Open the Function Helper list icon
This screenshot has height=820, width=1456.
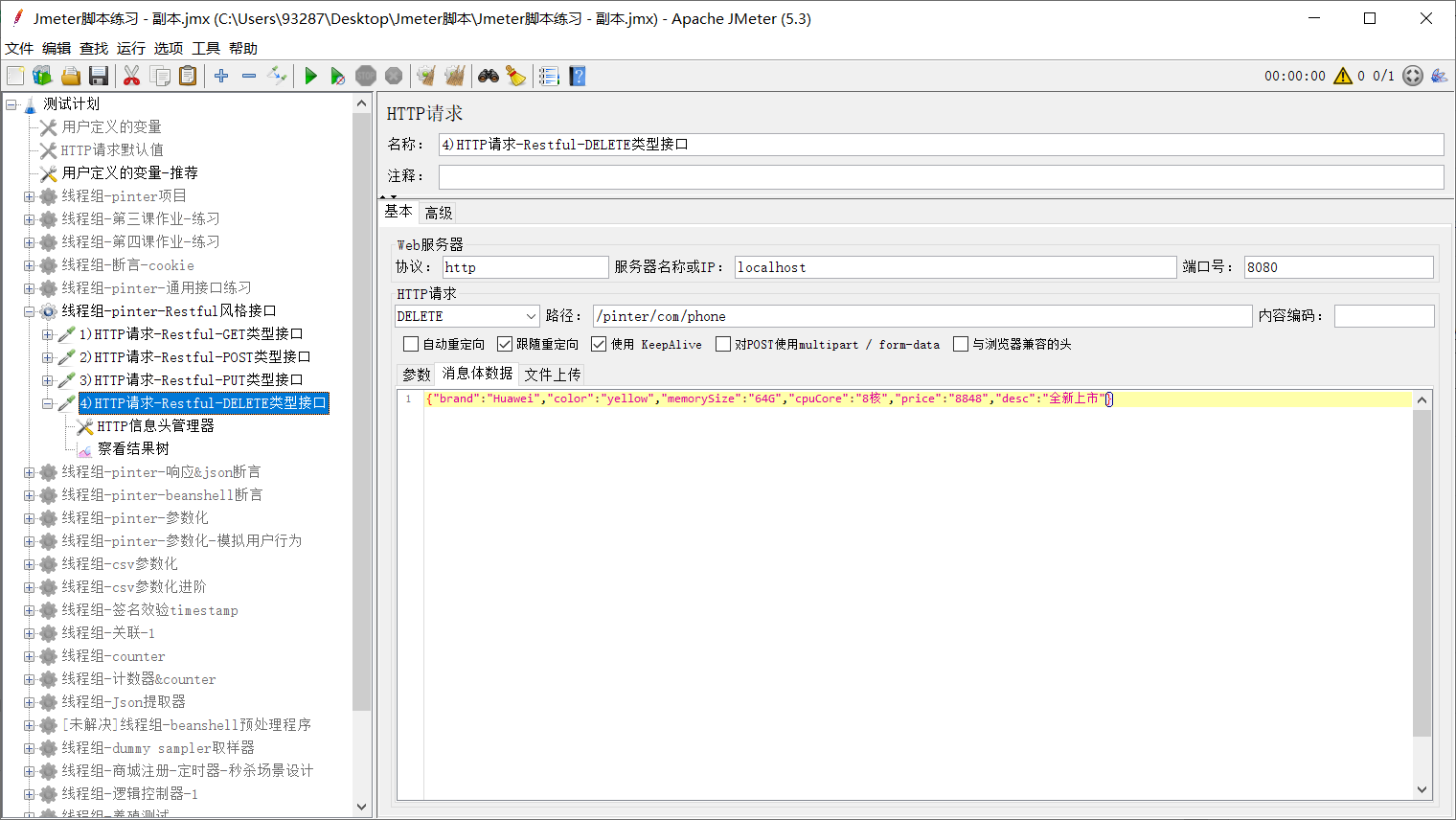pos(549,76)
